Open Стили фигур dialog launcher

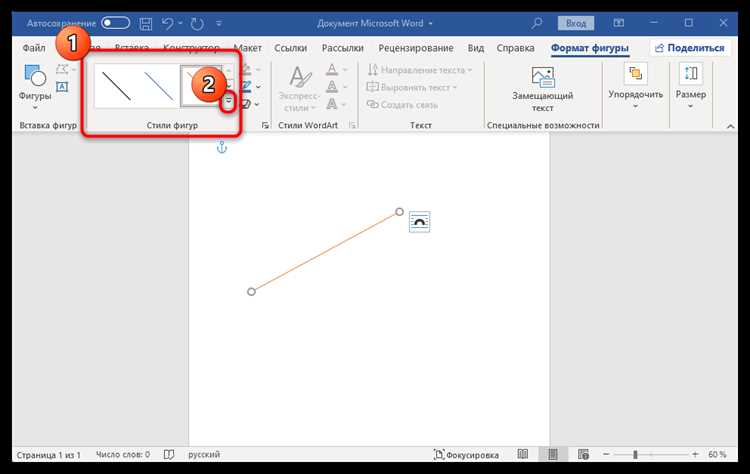[265, 125]
